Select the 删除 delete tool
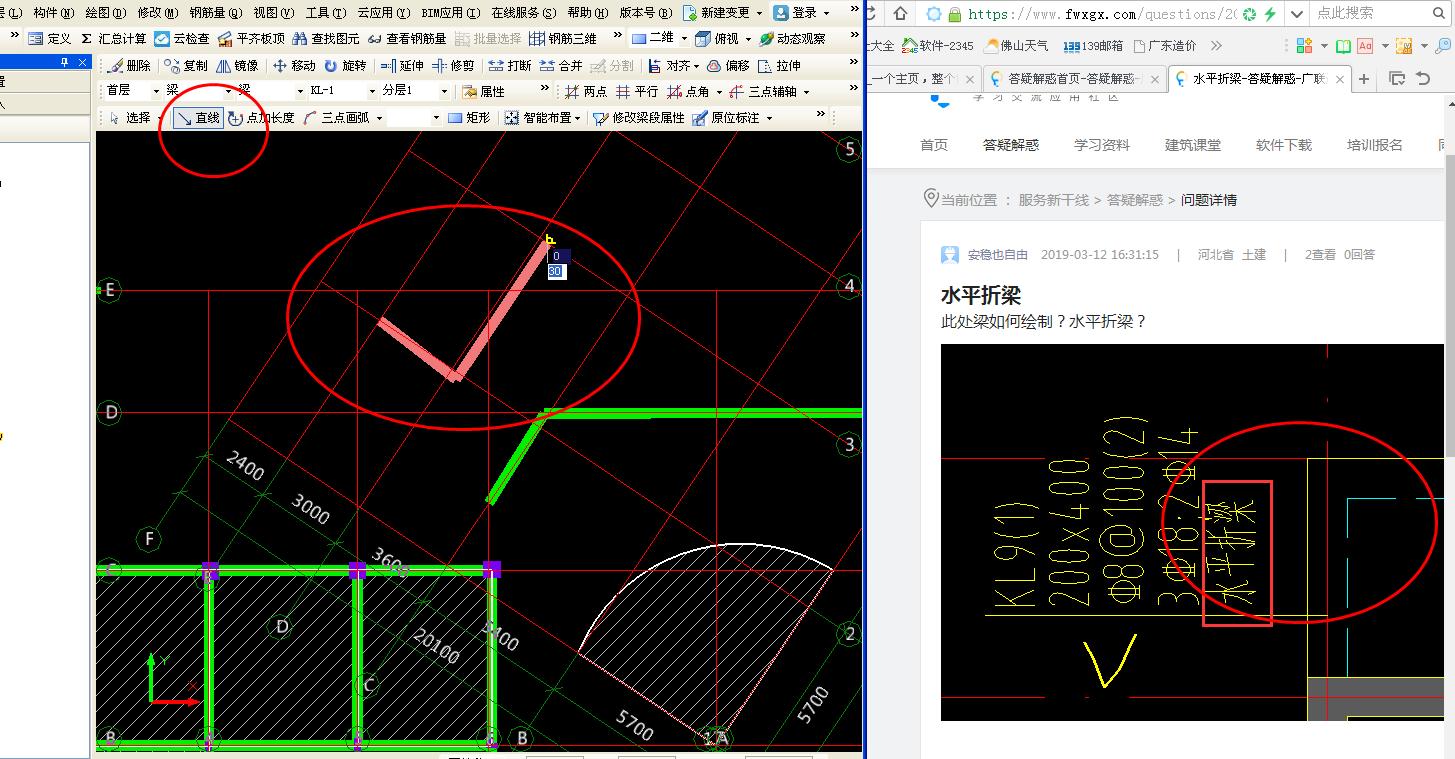The width and height of the screenshot is (1455, 759). [129, 65]
